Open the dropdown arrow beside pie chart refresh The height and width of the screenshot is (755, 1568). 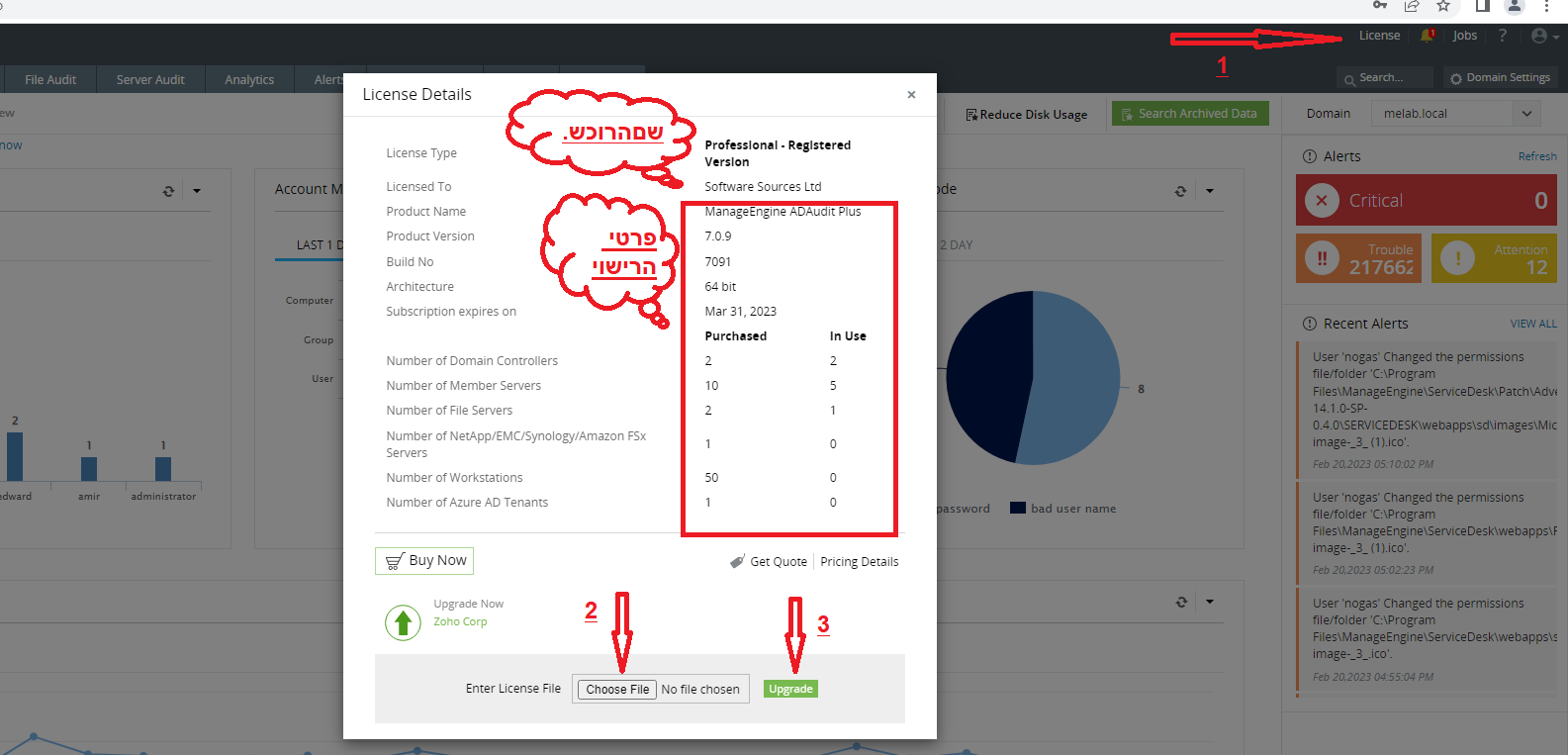point(1210,191)
